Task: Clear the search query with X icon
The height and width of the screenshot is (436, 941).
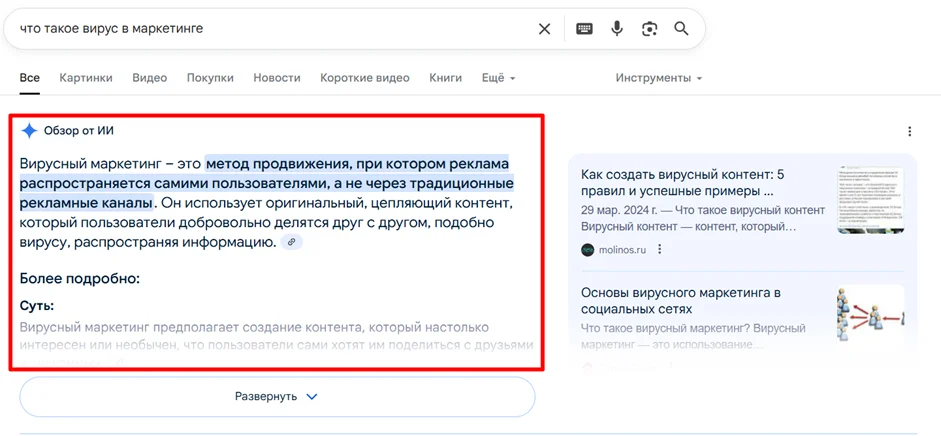Action: (544, 29)
